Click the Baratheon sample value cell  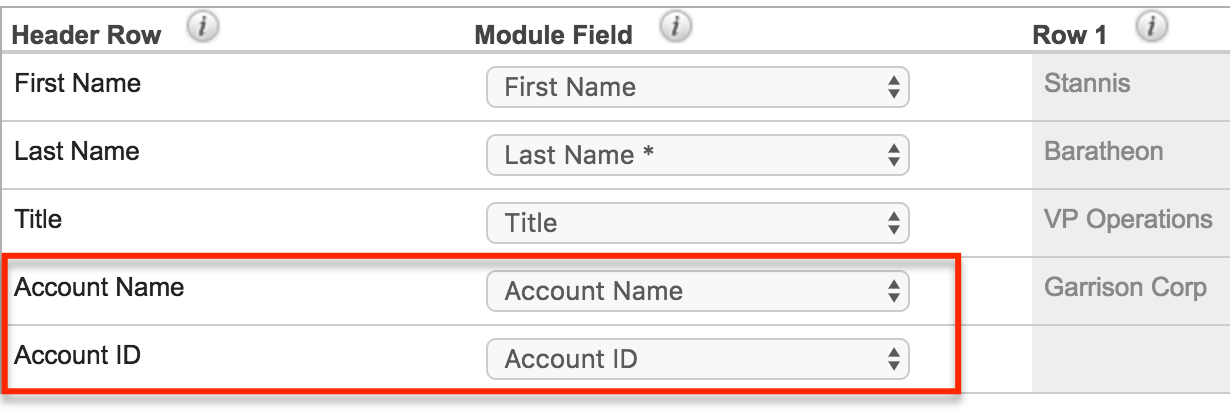pos(1103,151)
